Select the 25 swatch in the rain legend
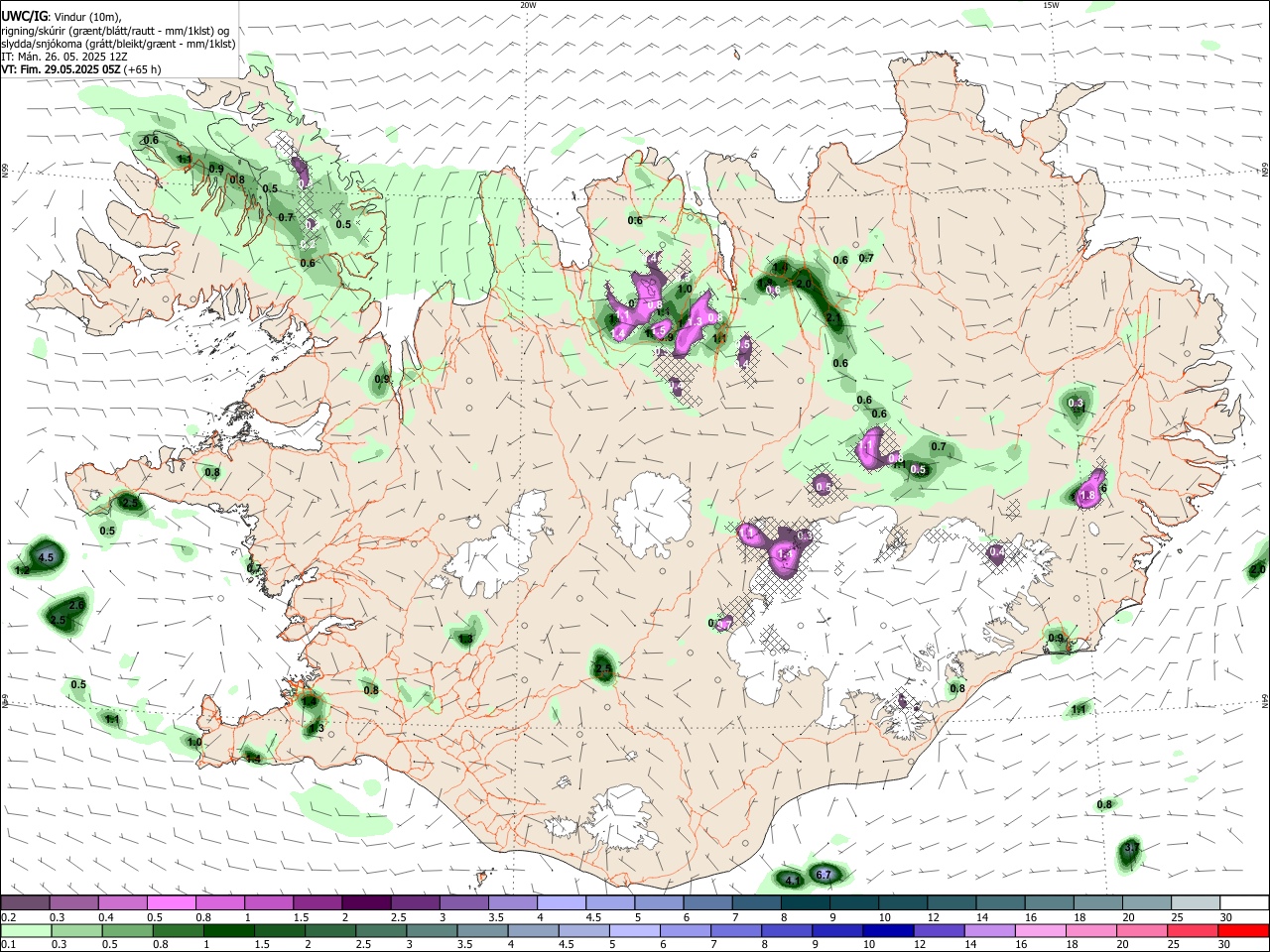The height and width of the screenshot is (952, 1270). point(1191,930)
